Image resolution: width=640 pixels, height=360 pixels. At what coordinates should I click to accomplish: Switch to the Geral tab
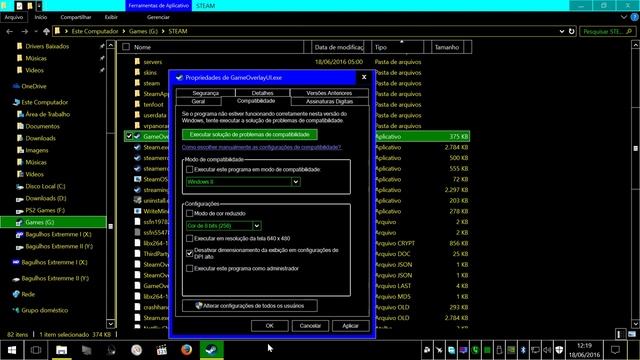198,101
